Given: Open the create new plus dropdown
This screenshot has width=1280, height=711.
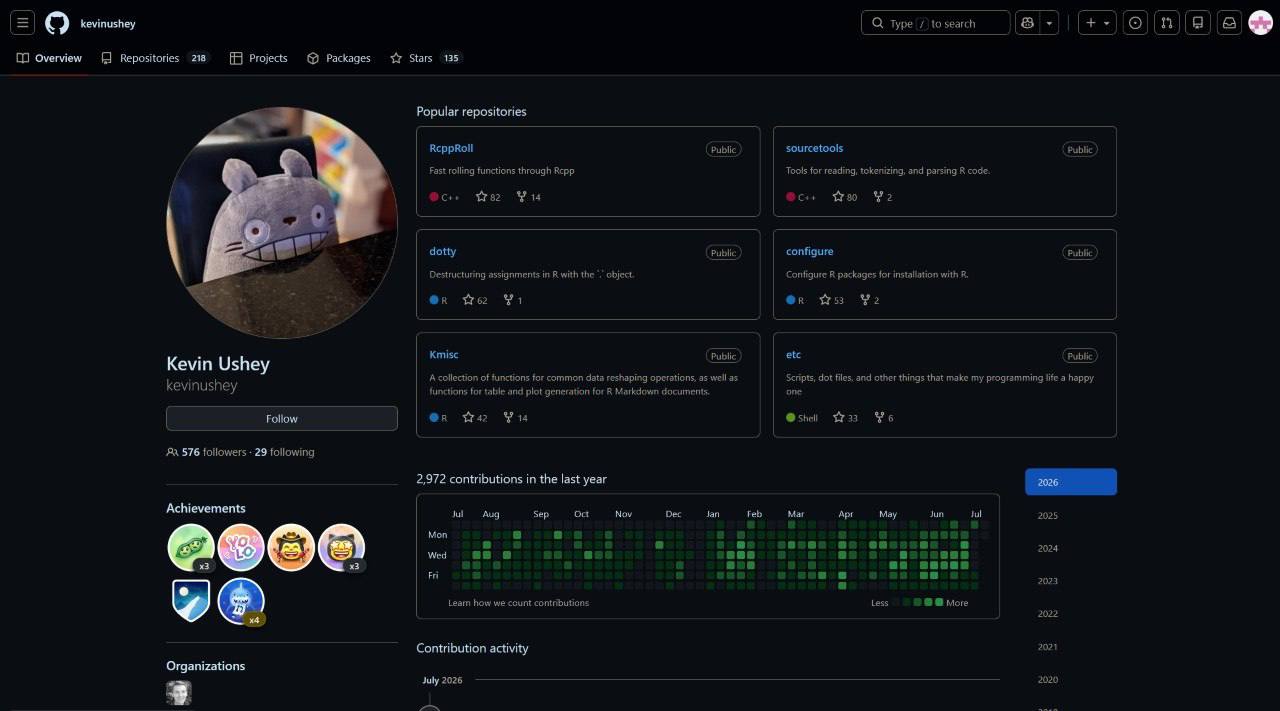Looking at the screenshot, I should (x=1097, y=23).
